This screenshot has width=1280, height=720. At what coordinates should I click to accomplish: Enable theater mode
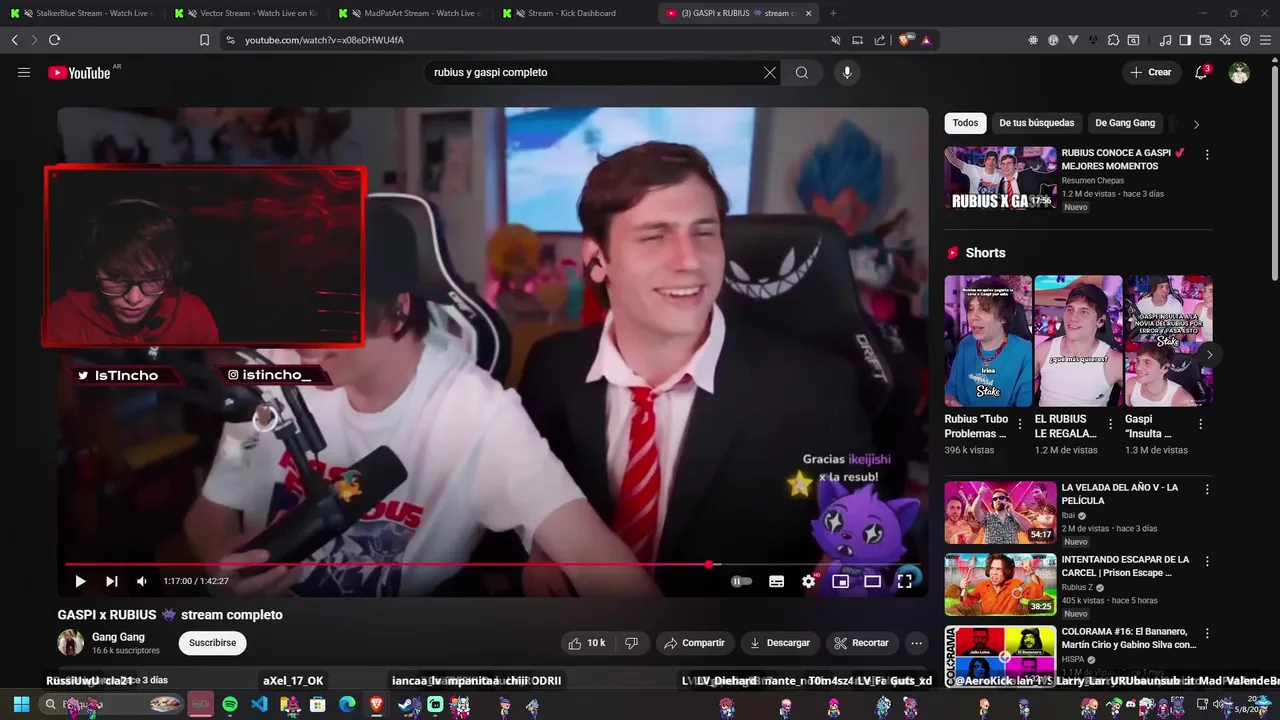click(873, 581)
